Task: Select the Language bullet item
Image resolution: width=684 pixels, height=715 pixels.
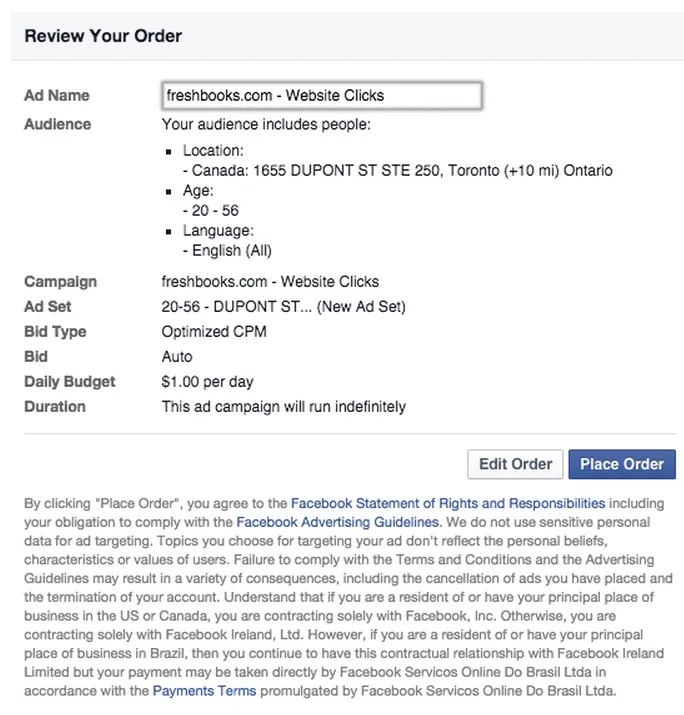Action: (x=217, y=231)
